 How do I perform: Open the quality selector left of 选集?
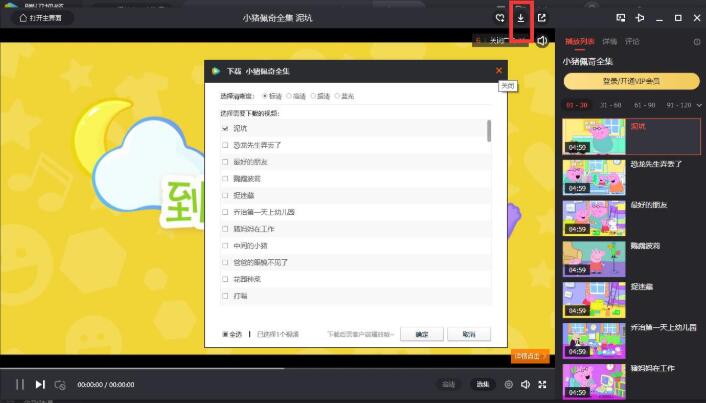pos(448,385)
